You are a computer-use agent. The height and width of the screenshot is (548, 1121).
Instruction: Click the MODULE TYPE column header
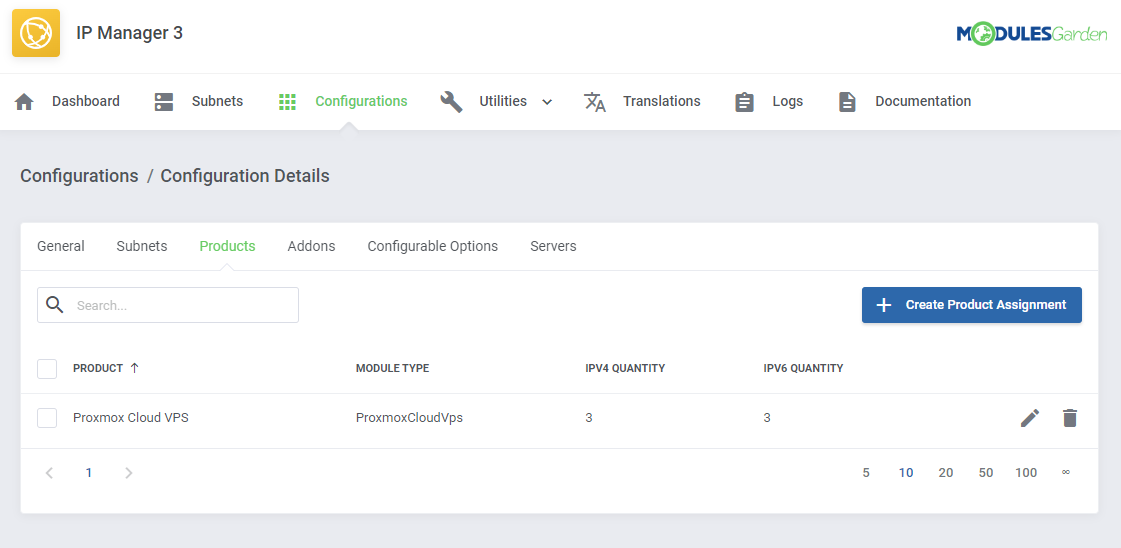click(x=392, y=369)
